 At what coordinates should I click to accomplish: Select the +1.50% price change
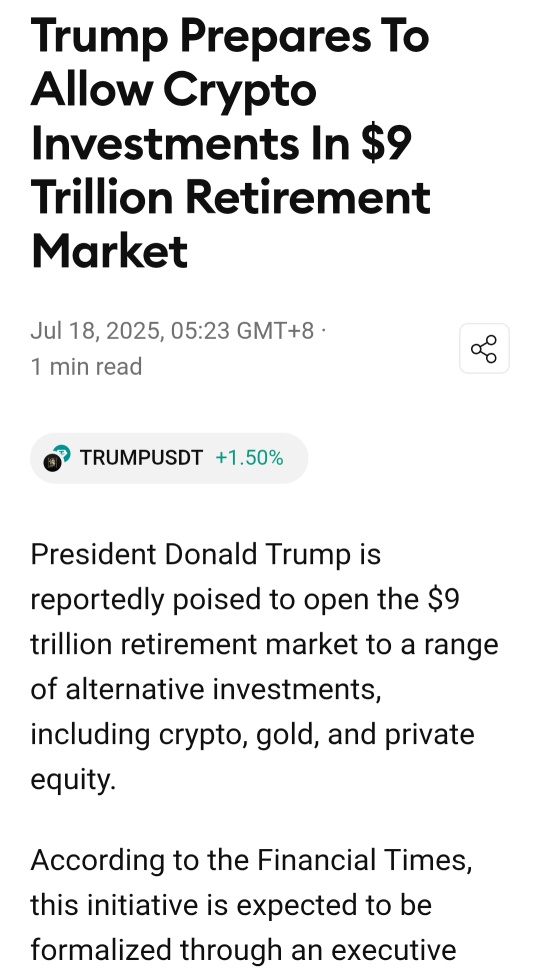pyautogui.click(x=249, y=458)
